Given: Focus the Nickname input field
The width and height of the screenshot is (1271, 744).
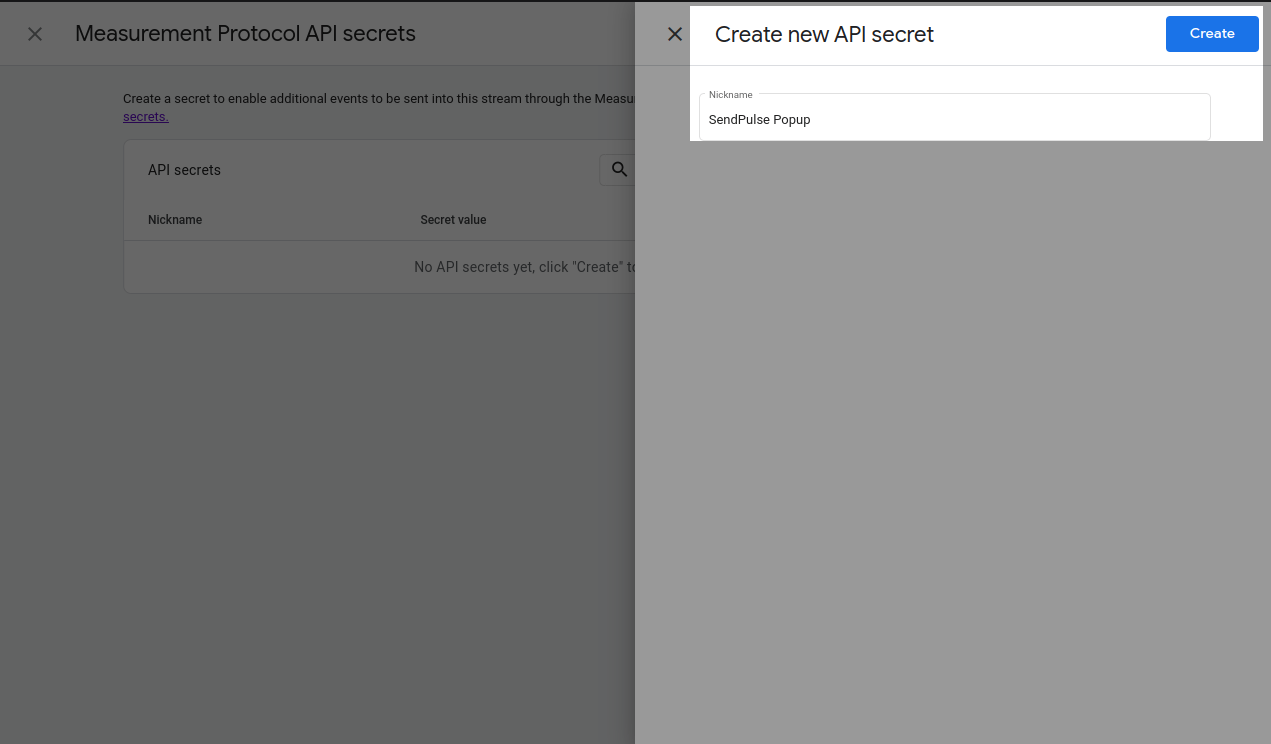Looking at the screenshot, I should point(954,119).
